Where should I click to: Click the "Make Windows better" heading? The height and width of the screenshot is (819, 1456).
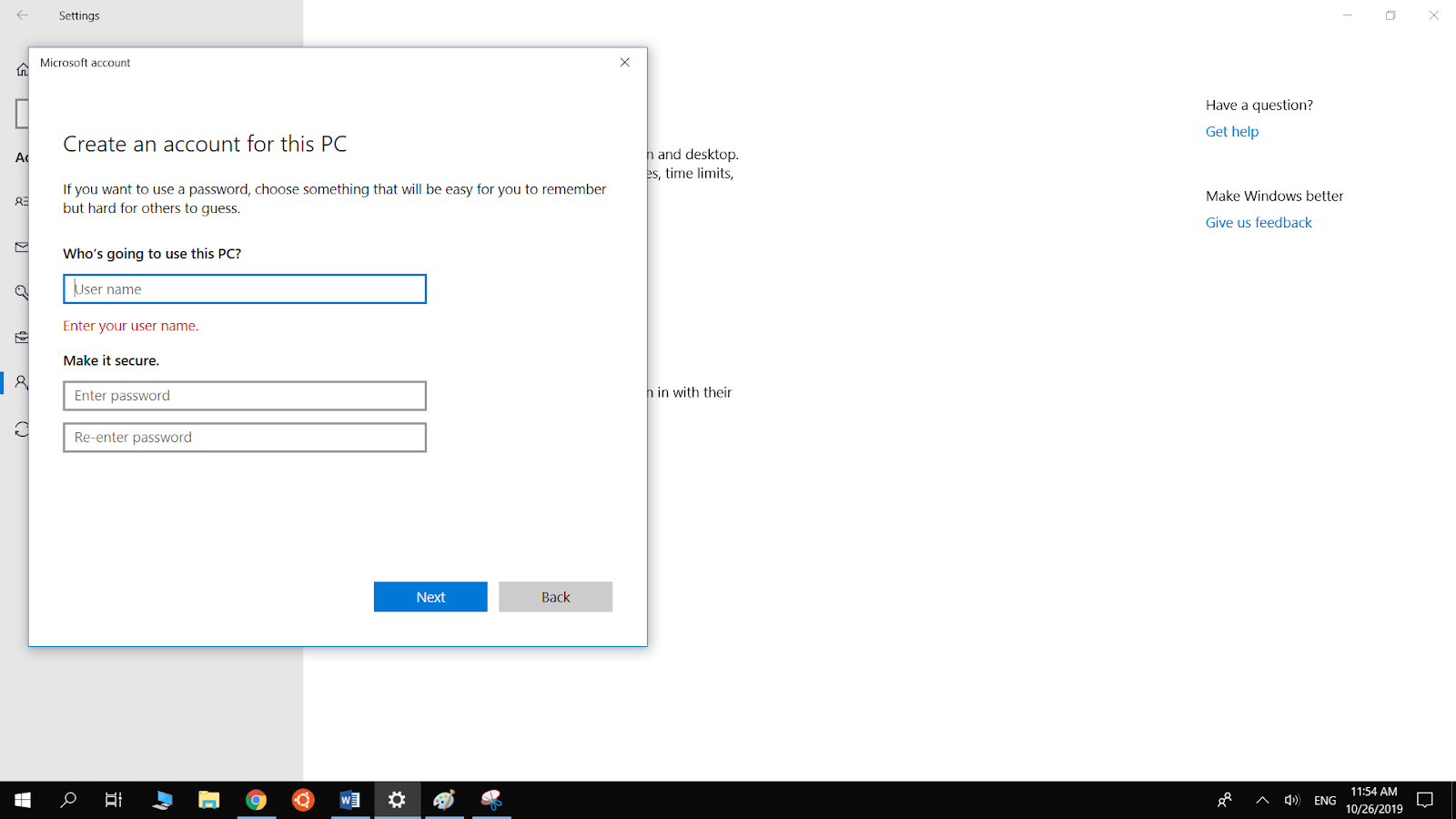coord(1274,197)
